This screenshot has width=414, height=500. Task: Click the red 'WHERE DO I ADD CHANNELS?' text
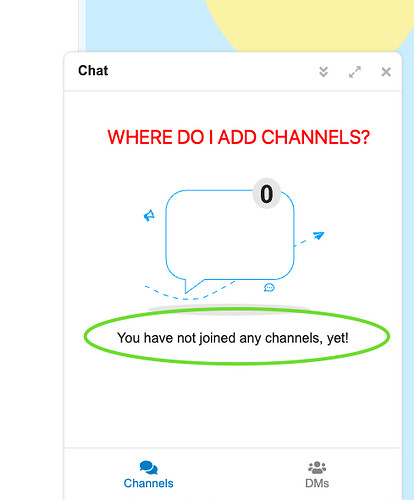tap(239, 137)
